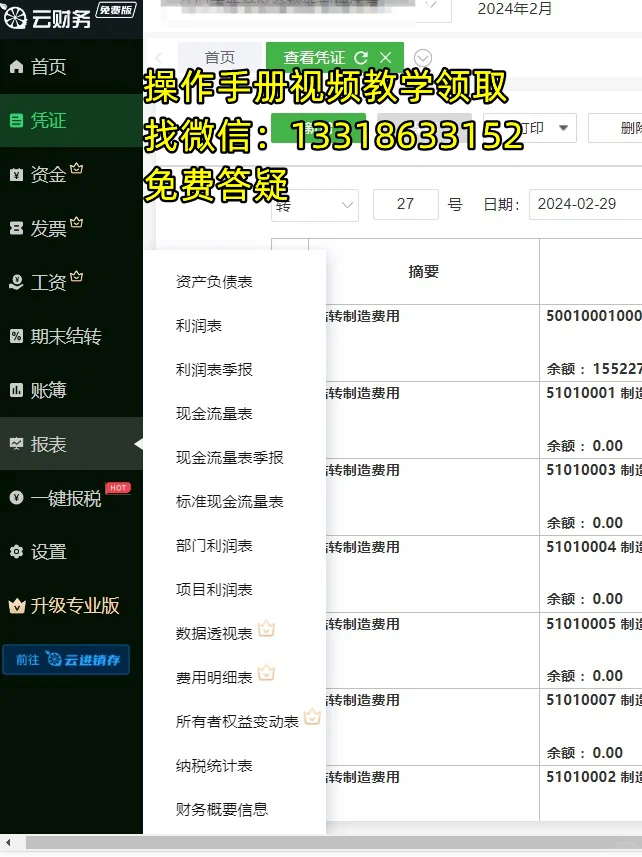Screen dimensions: 642x857
Task: Click the crown badge beside 费用明细表
Action: click(x=266, y=673)
